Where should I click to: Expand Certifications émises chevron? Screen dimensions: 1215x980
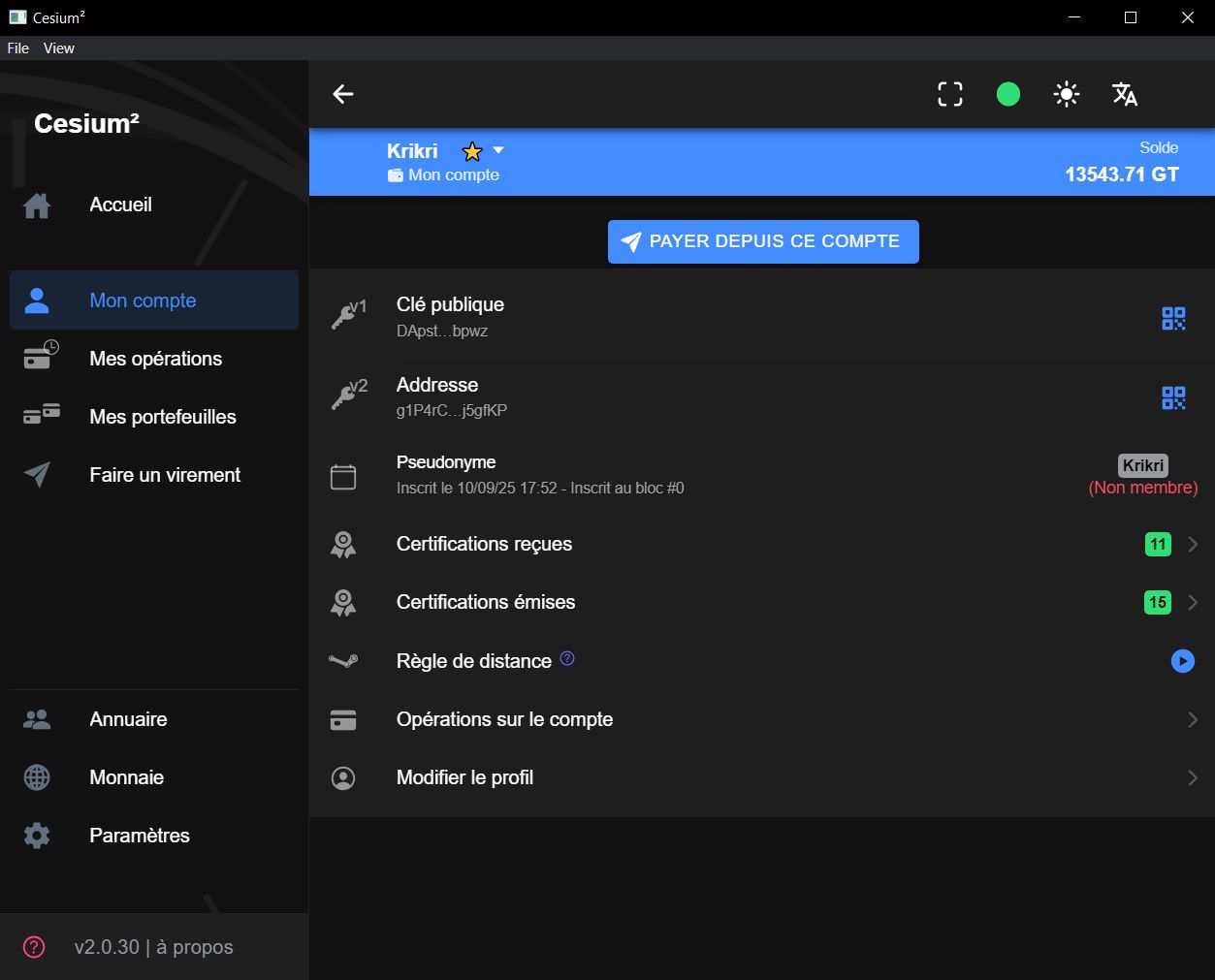[x=1193, y=603]
